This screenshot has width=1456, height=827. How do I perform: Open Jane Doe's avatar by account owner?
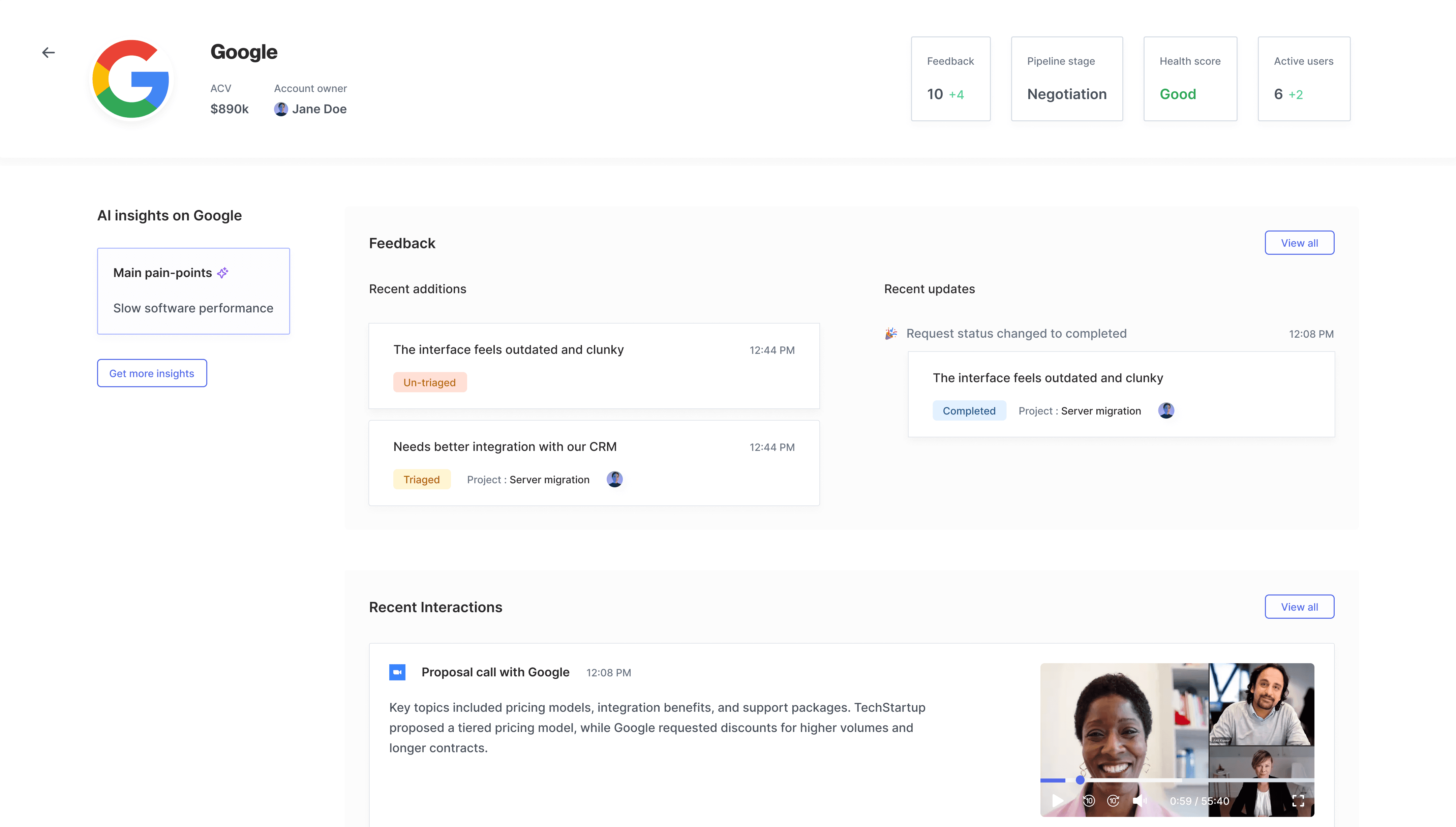click(x=280, y=109)
